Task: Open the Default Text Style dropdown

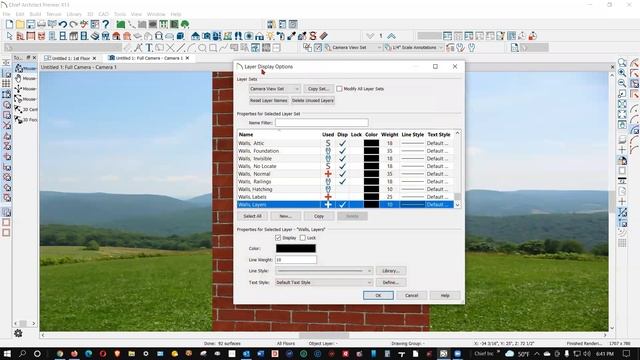Action: tap(324, 282)
